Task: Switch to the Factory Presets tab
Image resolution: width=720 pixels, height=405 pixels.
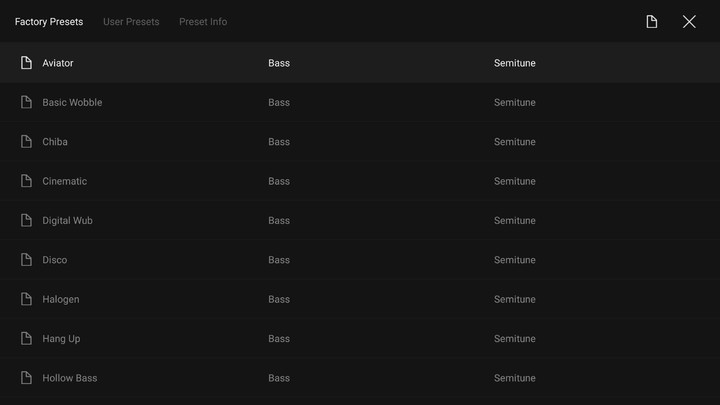Action: tap(49, 22)
